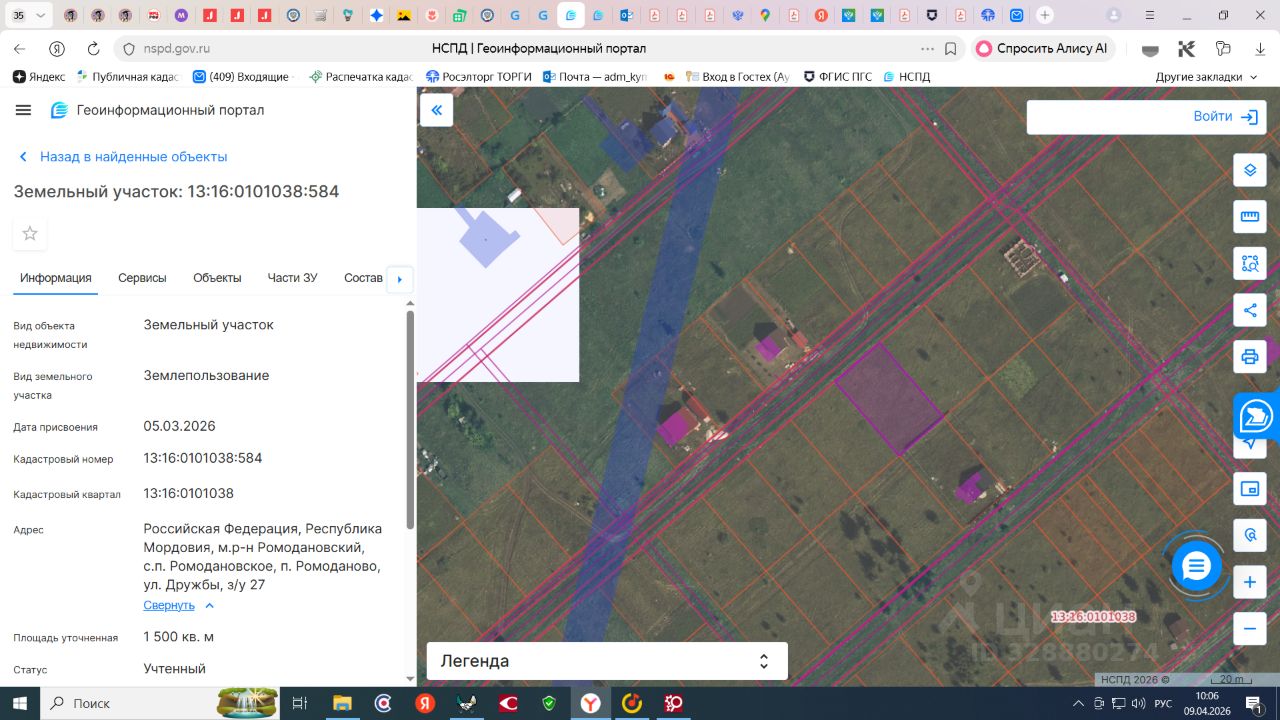Click the date value 05.03.2026
Viewport: 1280px width, 720px height.
pyautogui.click(x=179, y=426)
